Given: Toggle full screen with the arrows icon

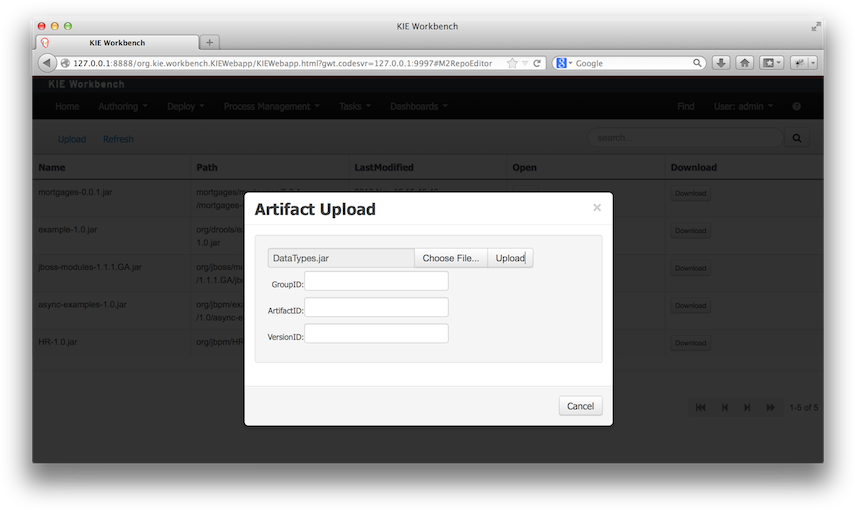Looking at the screenshot, I should (x=816, y=26).
